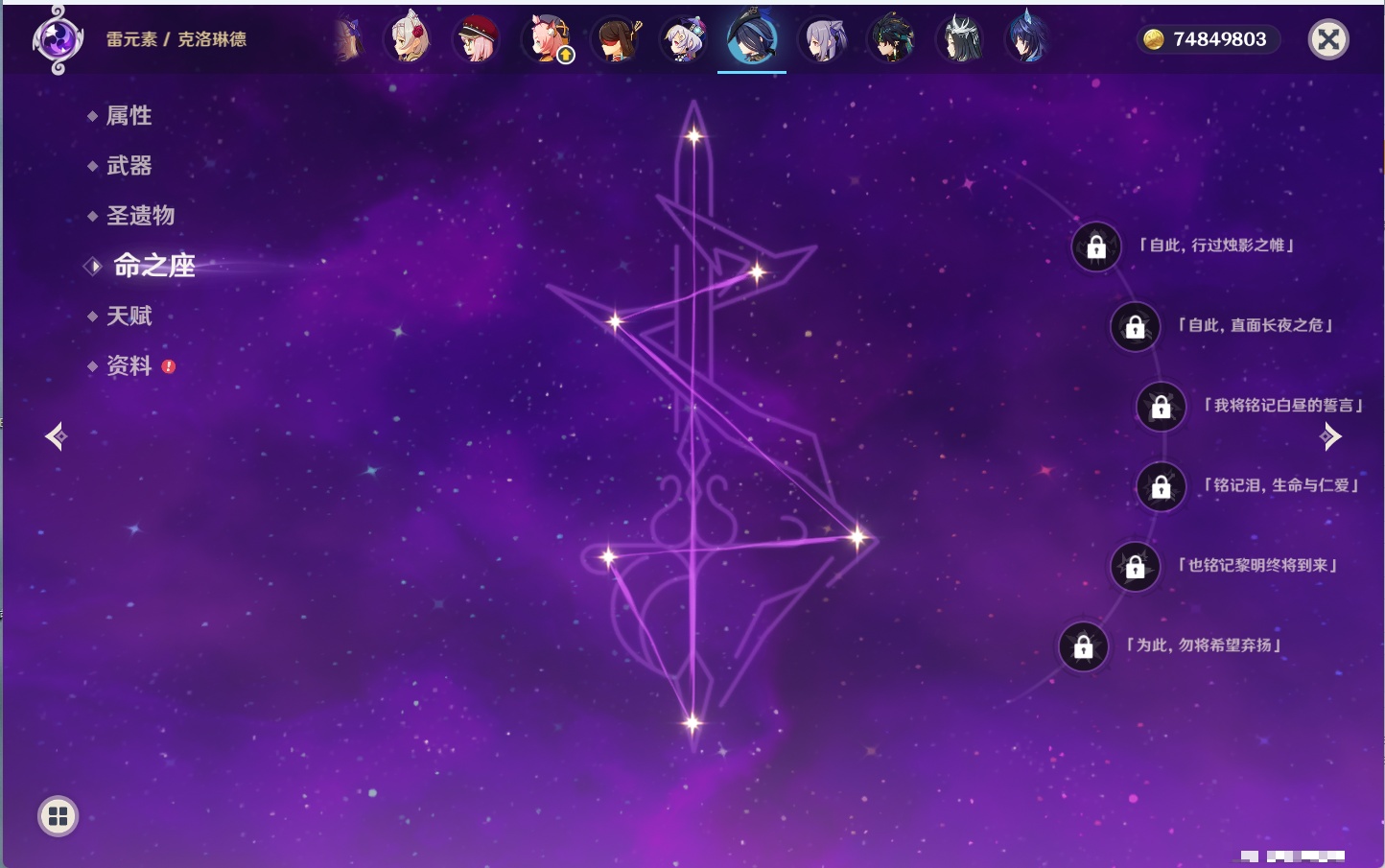Open the 天赋 talents page
Screen dimensions: 1385x868
point(129,316)
